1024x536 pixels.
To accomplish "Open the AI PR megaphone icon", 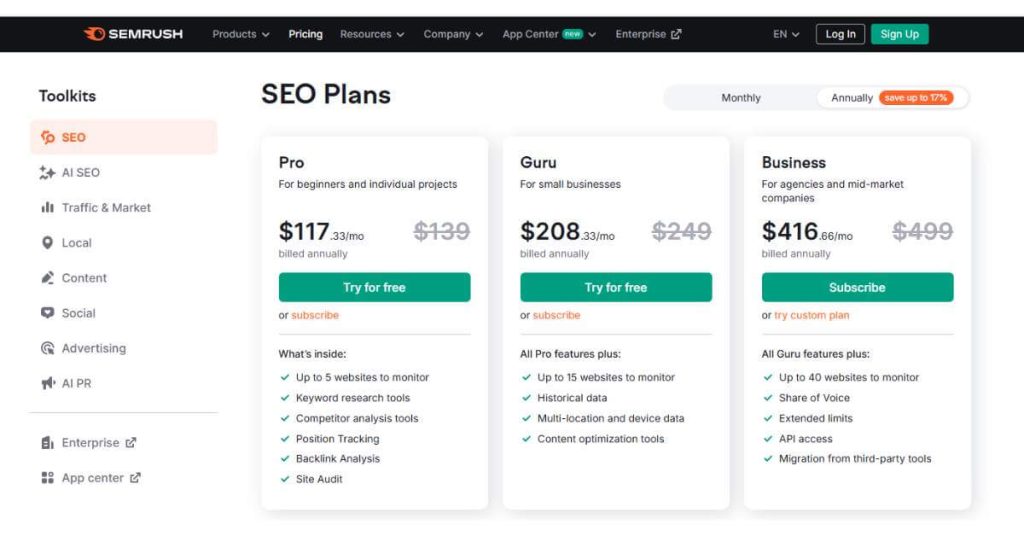I will tap(47, 384).
